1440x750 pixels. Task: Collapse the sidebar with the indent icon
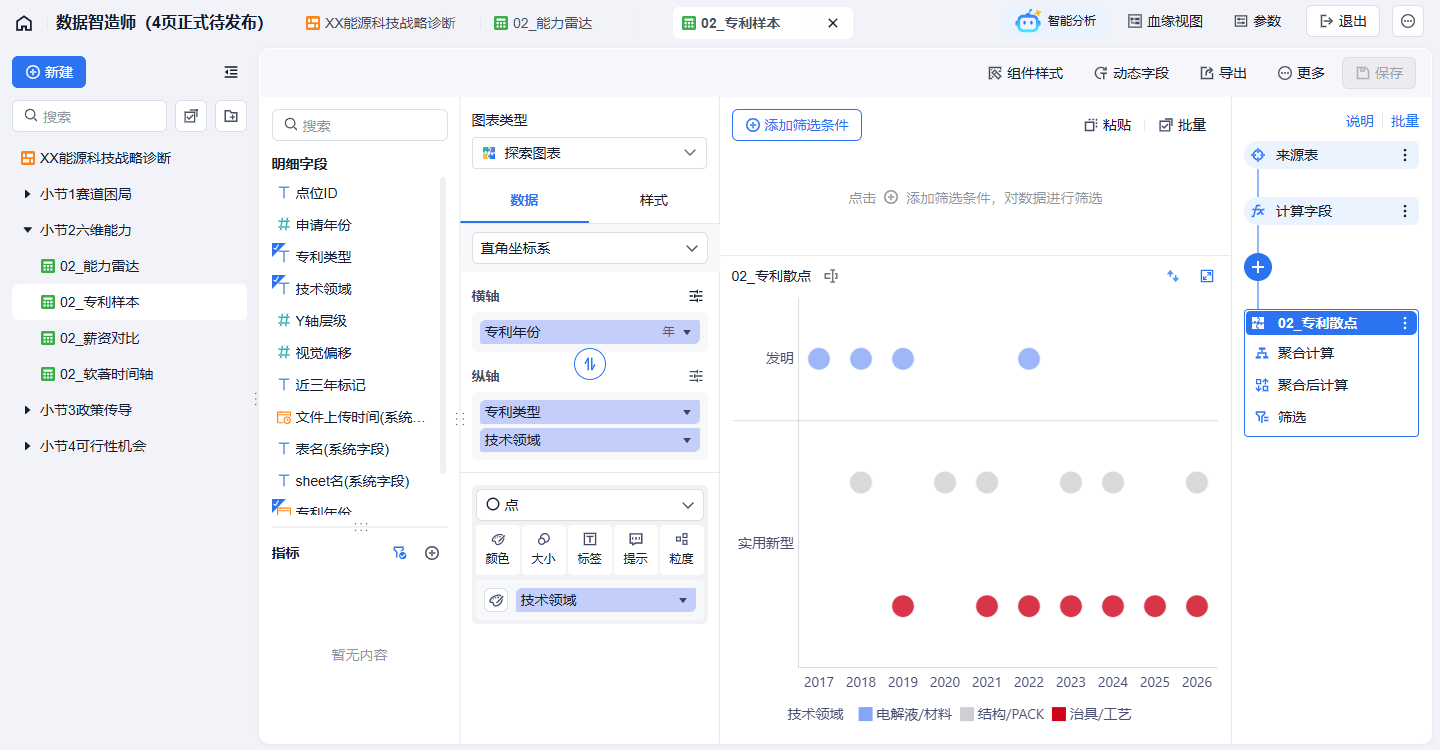pos(231,72)
